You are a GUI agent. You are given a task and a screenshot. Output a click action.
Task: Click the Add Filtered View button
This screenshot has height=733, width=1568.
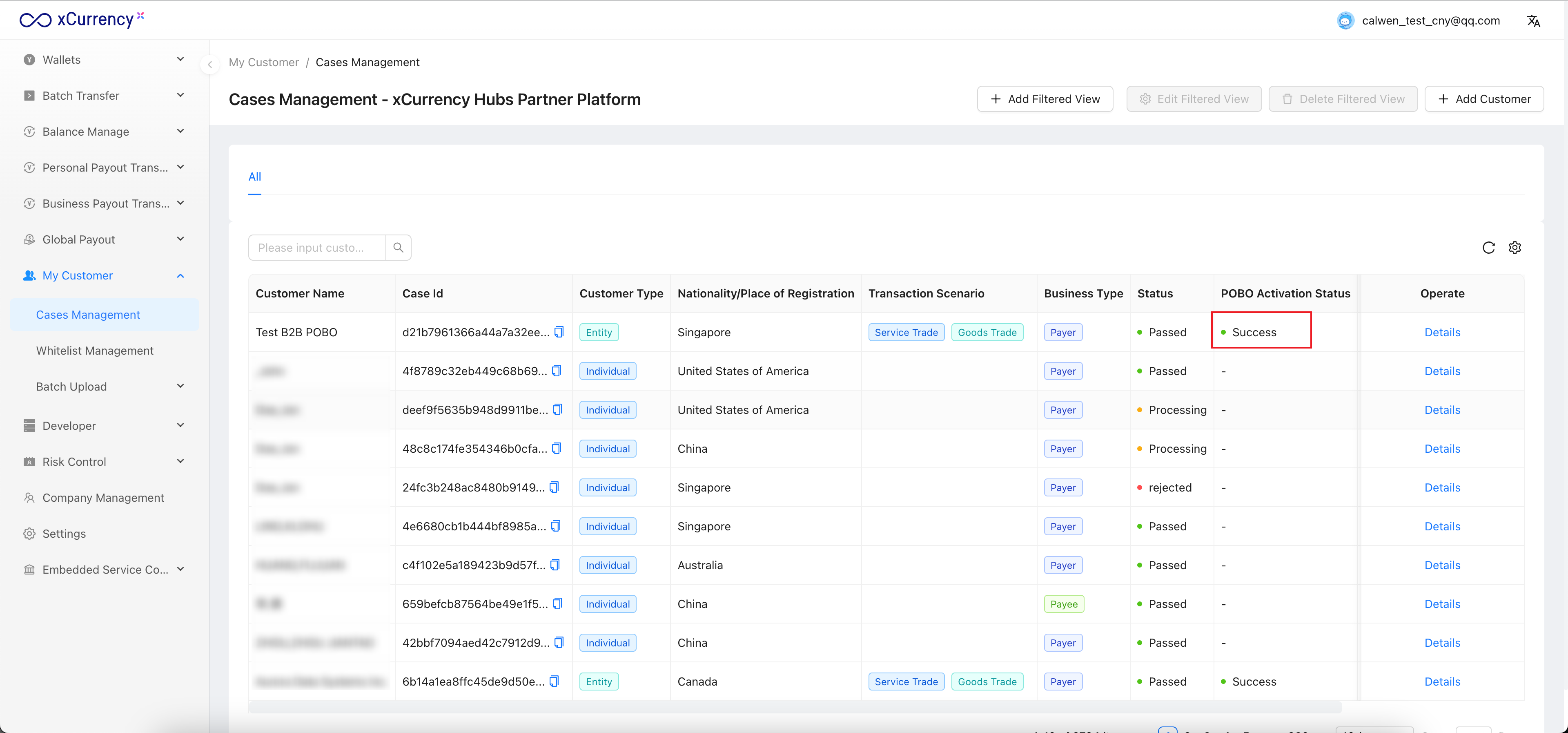pos(1045,99)
